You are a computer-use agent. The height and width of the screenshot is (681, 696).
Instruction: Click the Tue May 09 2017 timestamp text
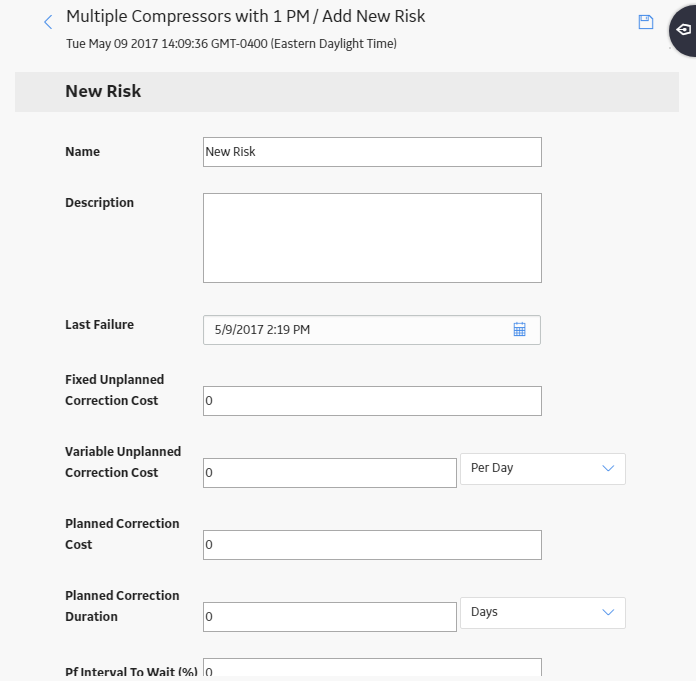pos(231,44)
